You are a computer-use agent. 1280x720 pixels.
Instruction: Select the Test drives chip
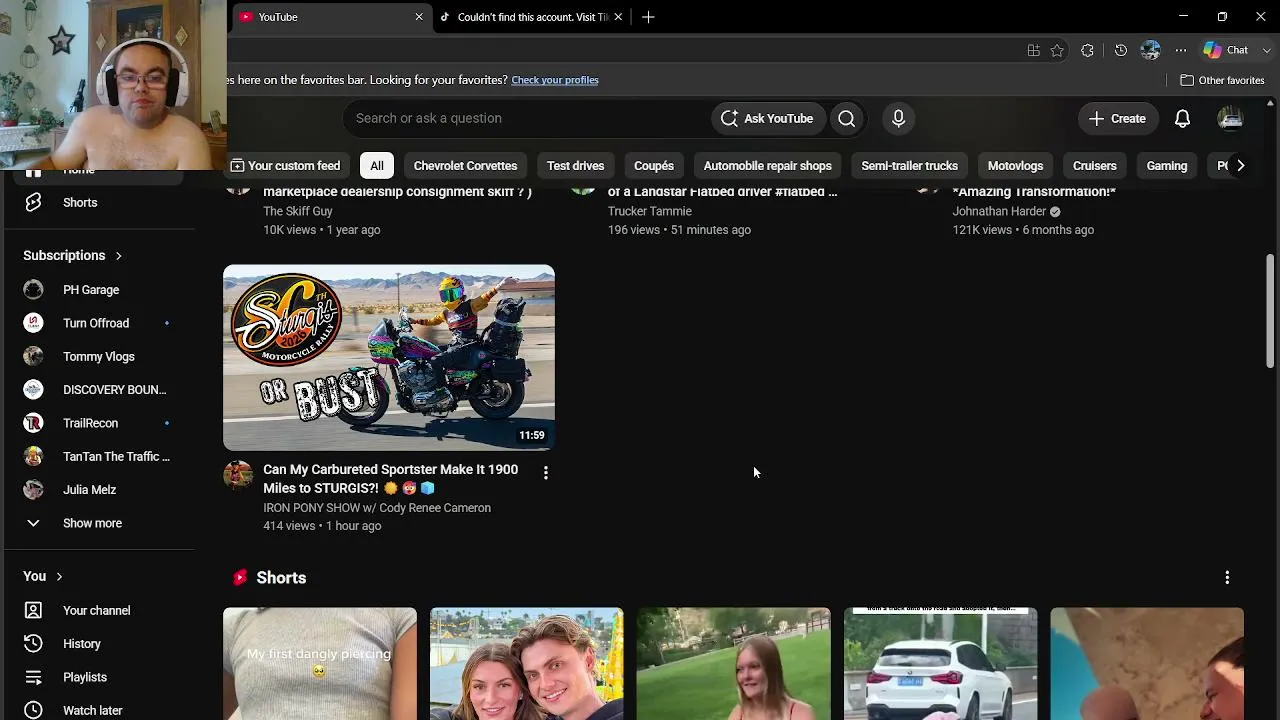(x=575, y=166)
